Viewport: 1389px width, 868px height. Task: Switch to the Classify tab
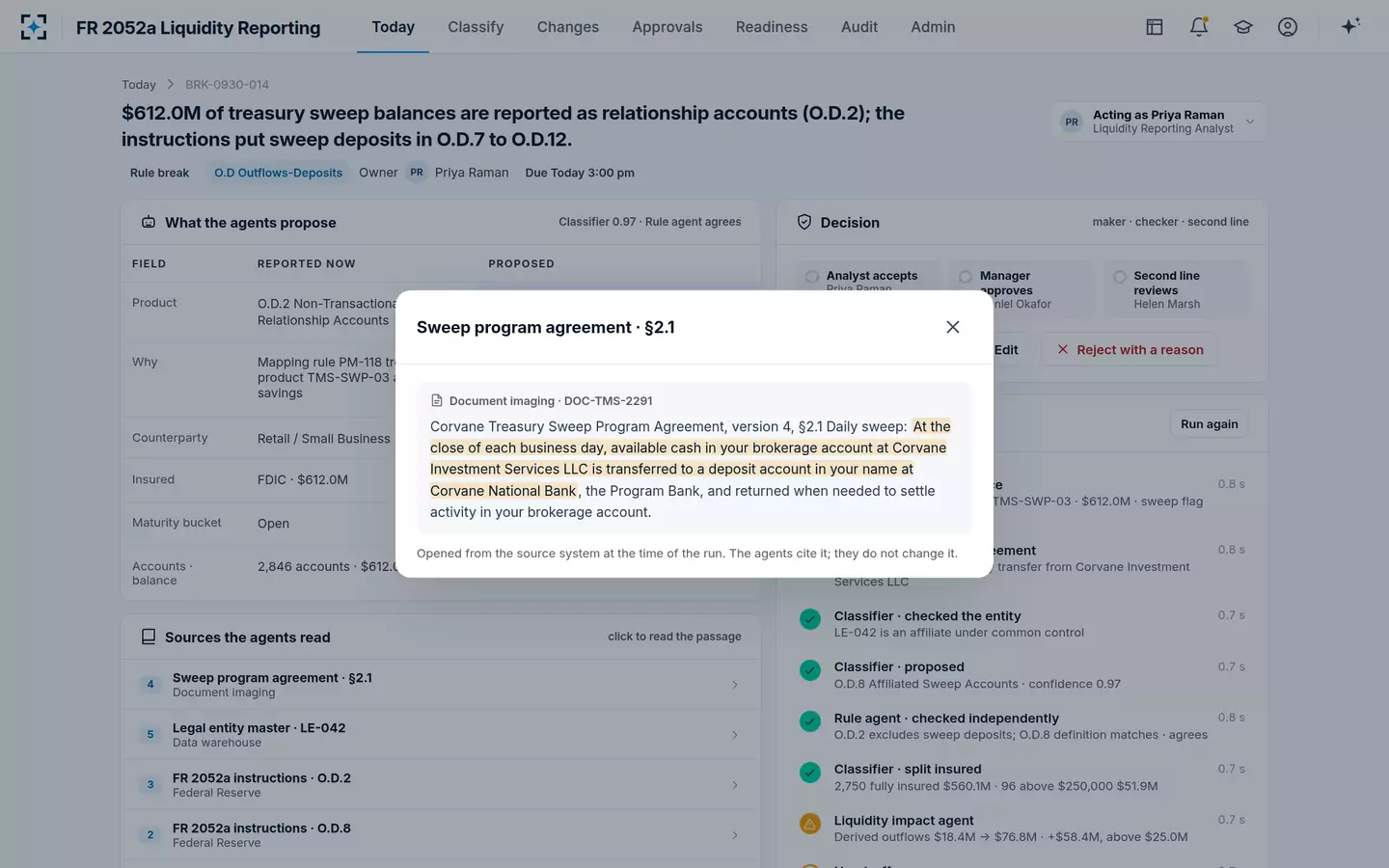click(x=476, y=27)
